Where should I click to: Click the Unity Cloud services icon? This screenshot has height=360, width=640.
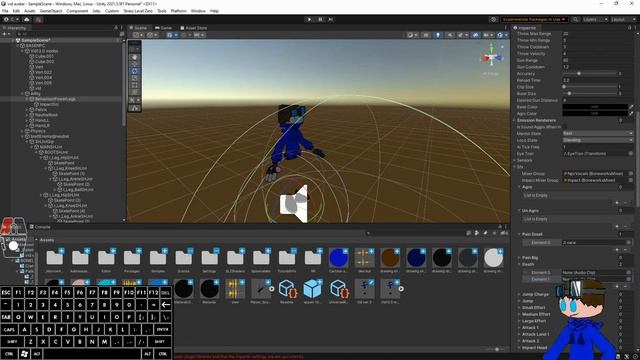[27, 20]
